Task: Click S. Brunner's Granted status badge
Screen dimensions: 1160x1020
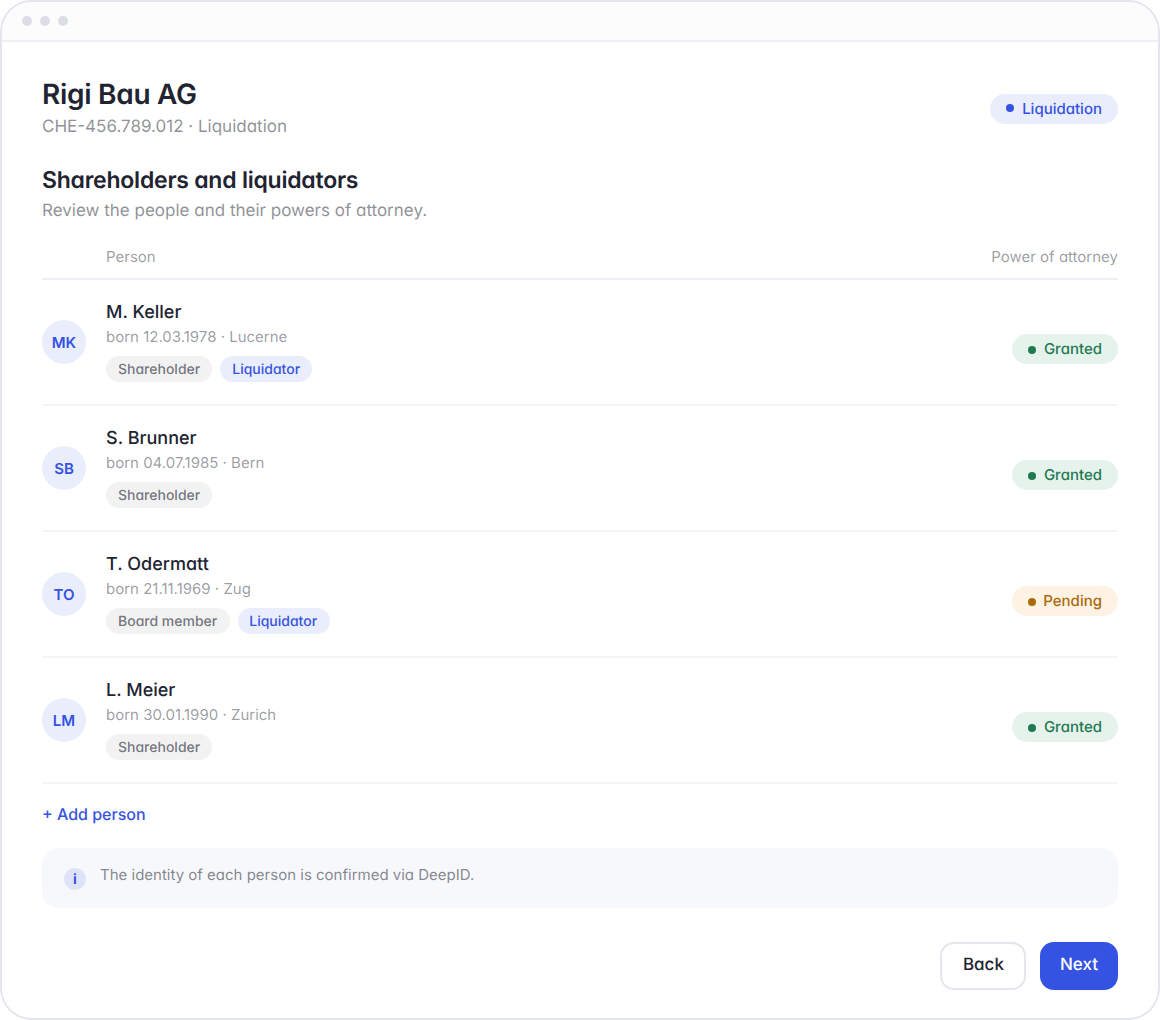Action: [x=1065, y=475]
